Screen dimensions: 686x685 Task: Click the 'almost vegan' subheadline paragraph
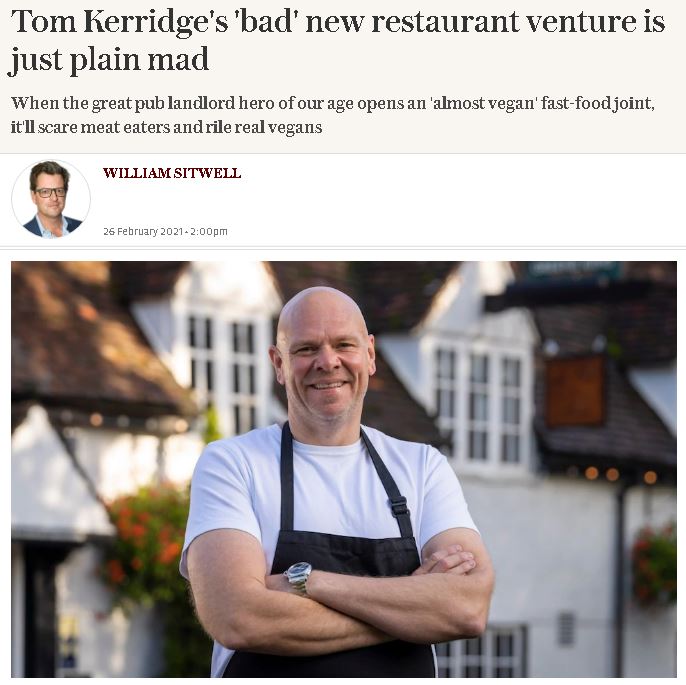[332, 115]
